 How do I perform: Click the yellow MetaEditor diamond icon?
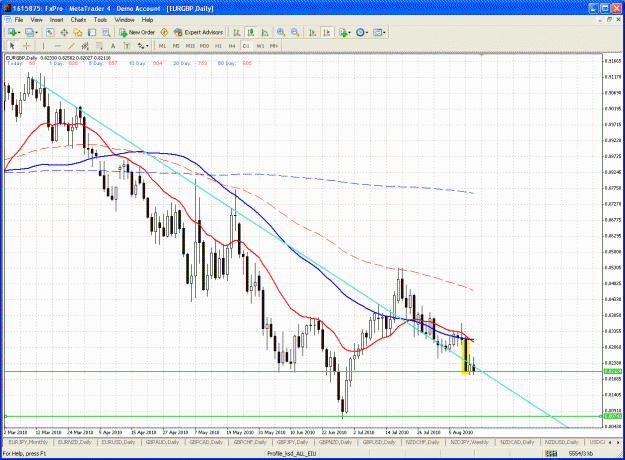(164, 32)
